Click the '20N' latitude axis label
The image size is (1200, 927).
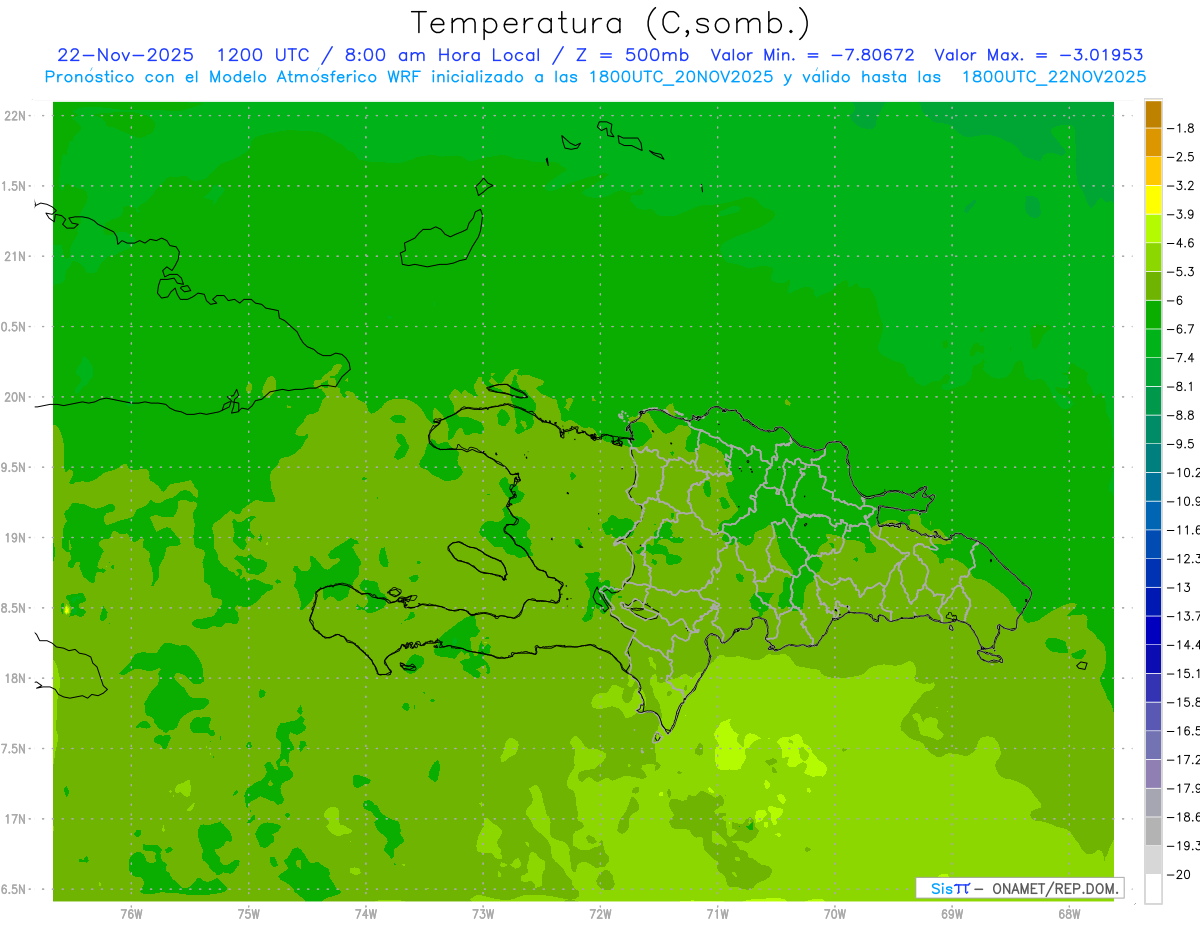click(15, 397)
